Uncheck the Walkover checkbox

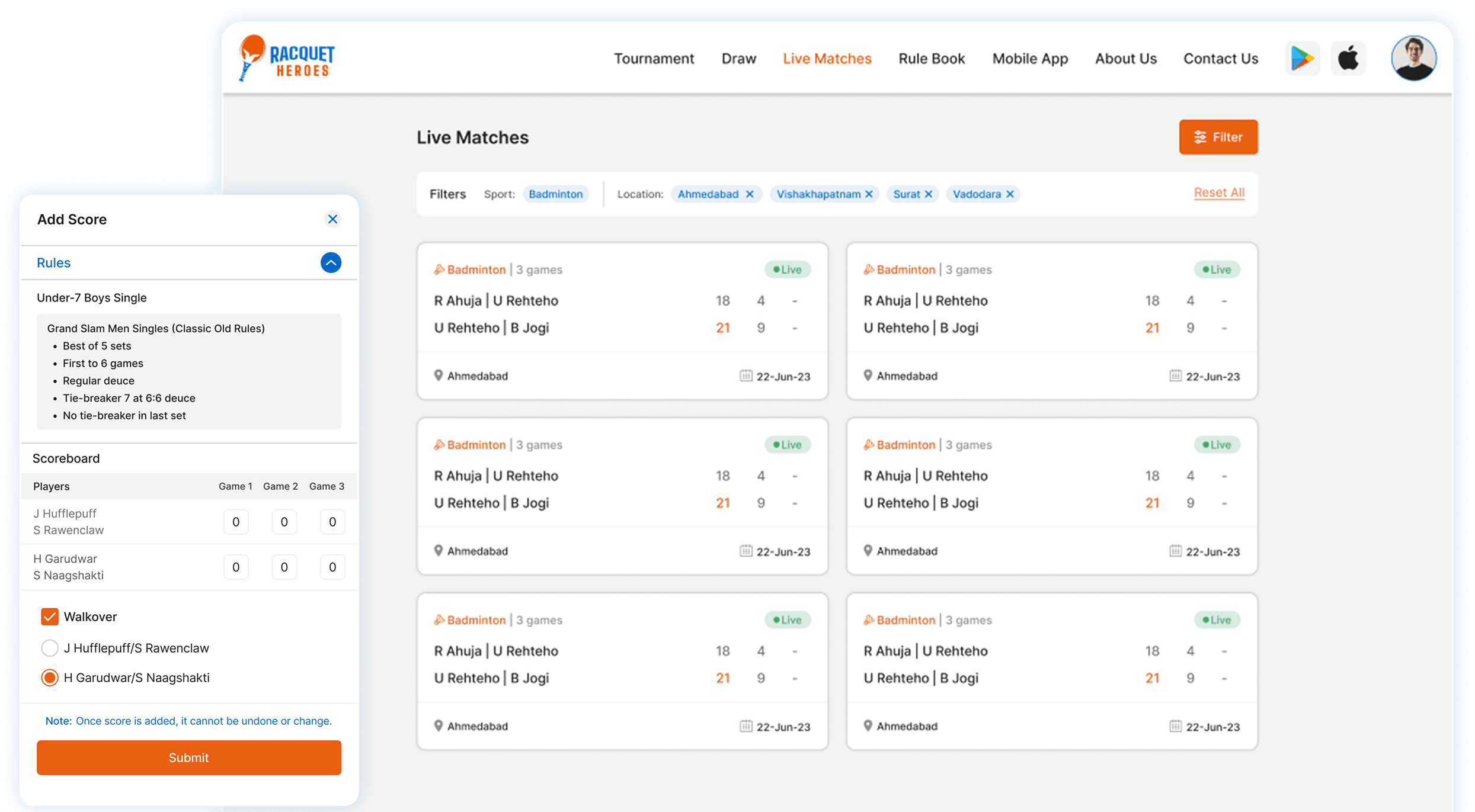pyautogui.click(x=50, y=617)
